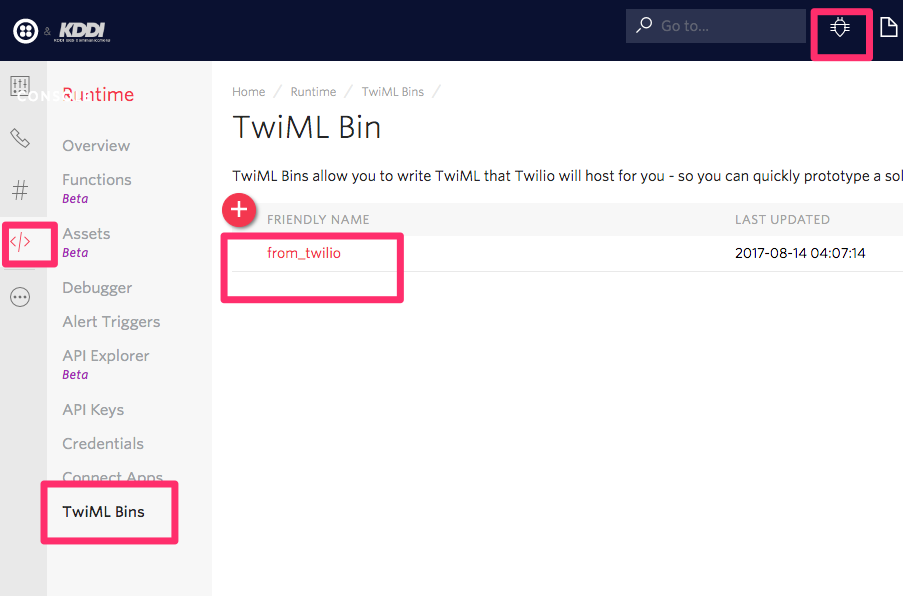The height and width of the screenshot is (596, 903).
Task: Select the 2017-08-14 04:07:14 timestamp
Action: (800, 253)
